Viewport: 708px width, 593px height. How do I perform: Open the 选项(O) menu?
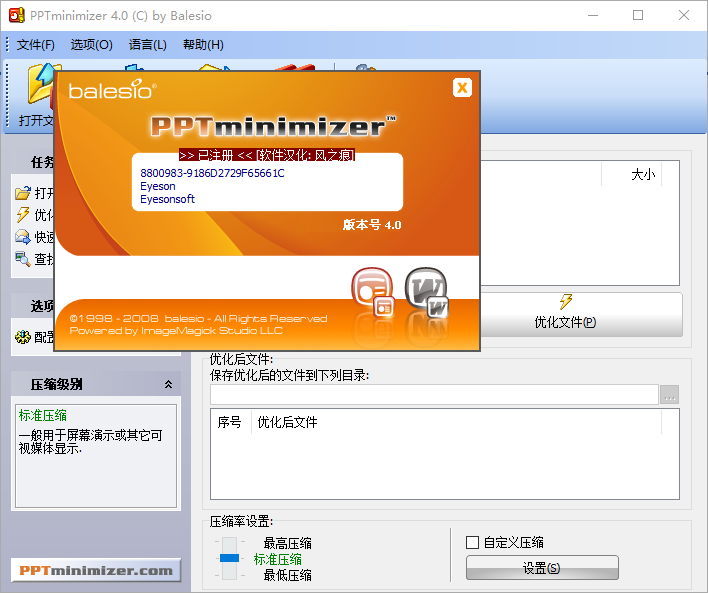[x=91, y=45]
